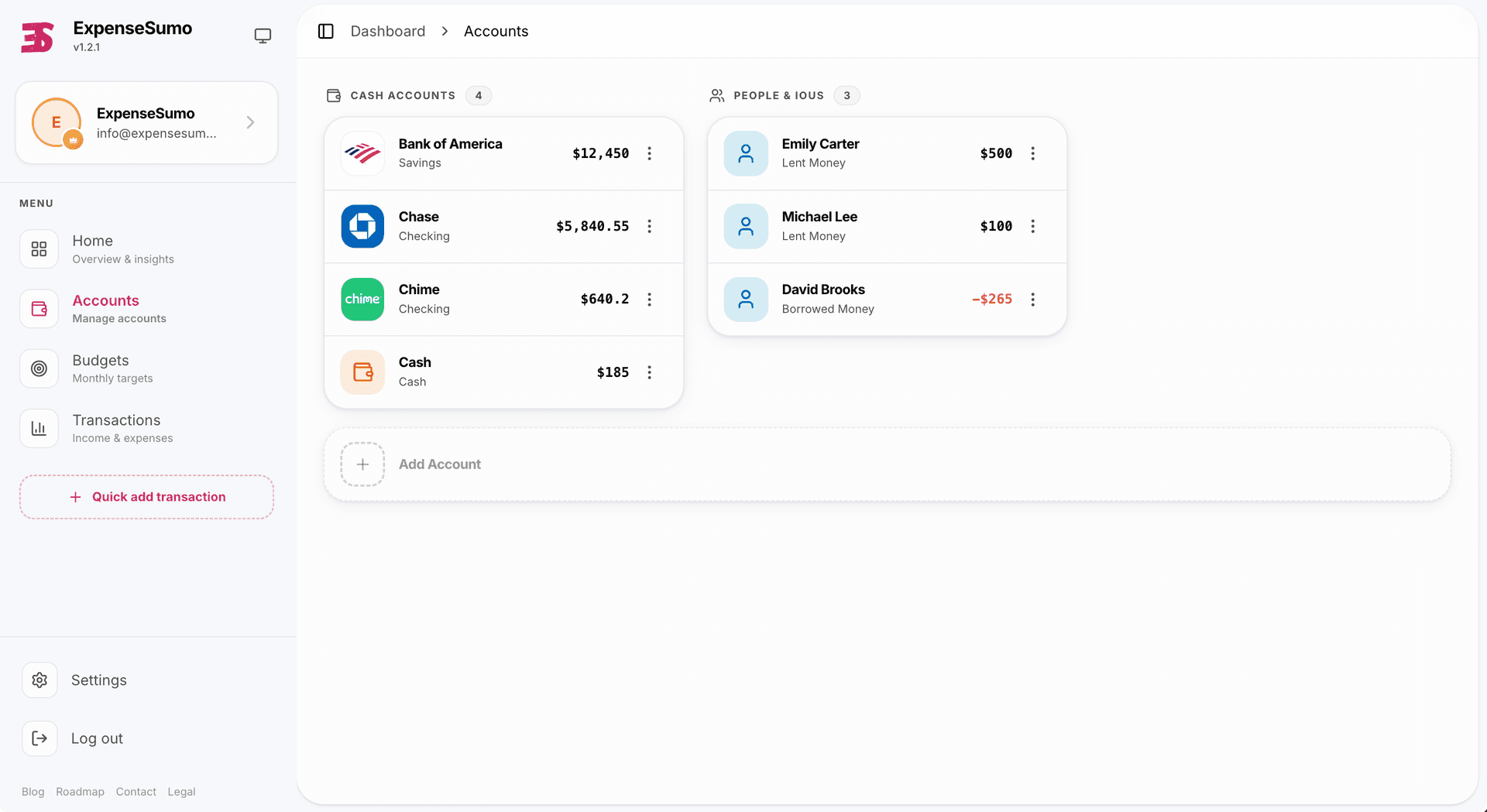Click Michael Lee name text
The height and width of the screenshot is (812, 1487).
click(x=819, y=217)
